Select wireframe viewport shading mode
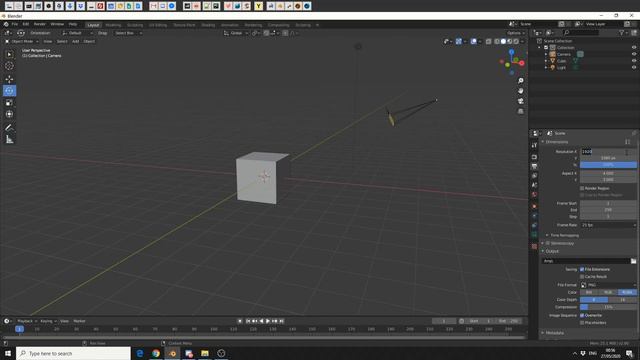 497,41
